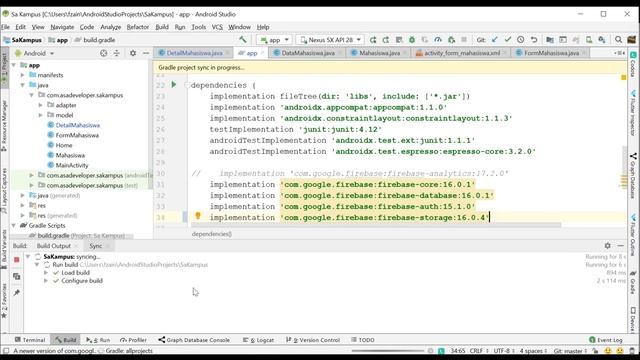Stop the Gradle sync with red square

coord(17,260)
